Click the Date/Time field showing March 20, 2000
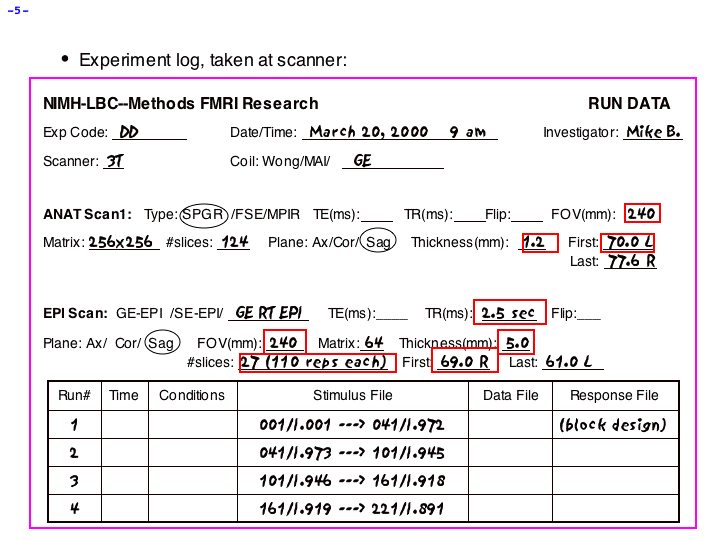Image resolution: width=720 pixels, height=540 pixels. tap(368, 132)
